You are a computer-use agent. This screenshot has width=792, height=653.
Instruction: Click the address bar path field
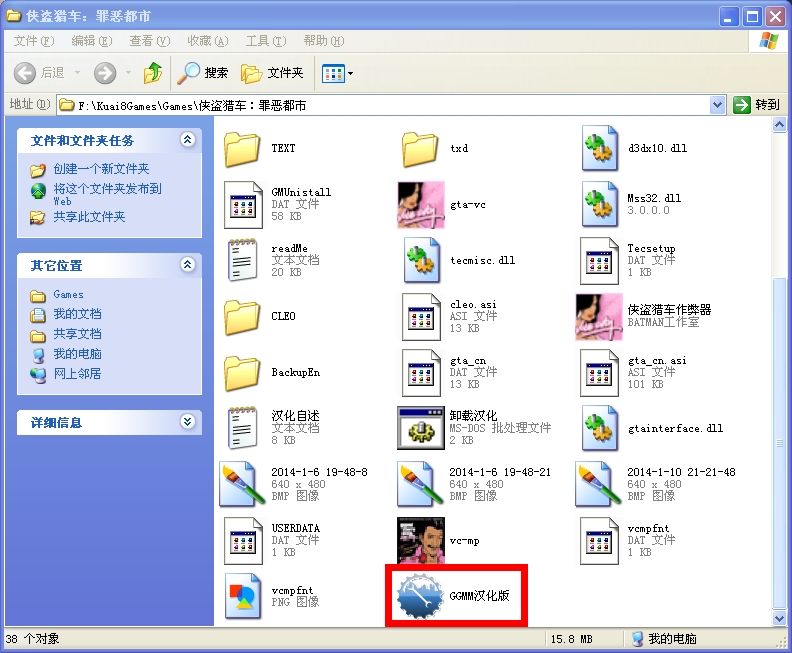384,105
